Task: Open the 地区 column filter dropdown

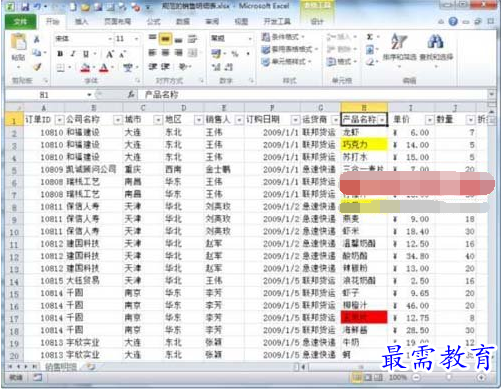Action: (x=199, y=120)
